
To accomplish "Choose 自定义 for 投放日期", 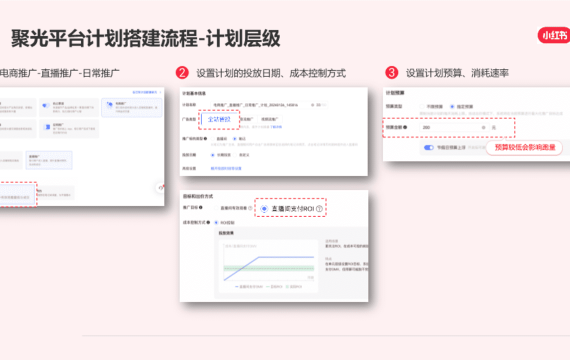I will coord(235,155).
